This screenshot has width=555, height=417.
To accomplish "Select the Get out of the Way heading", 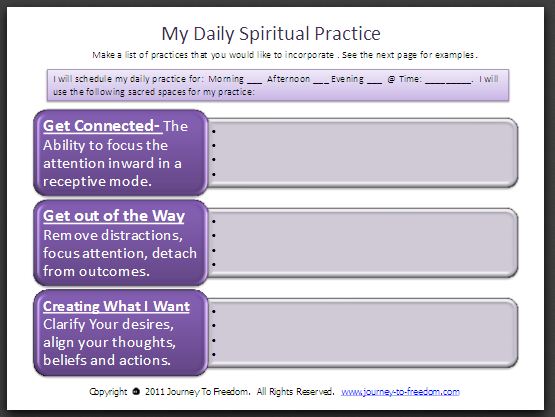I will 114,216.
